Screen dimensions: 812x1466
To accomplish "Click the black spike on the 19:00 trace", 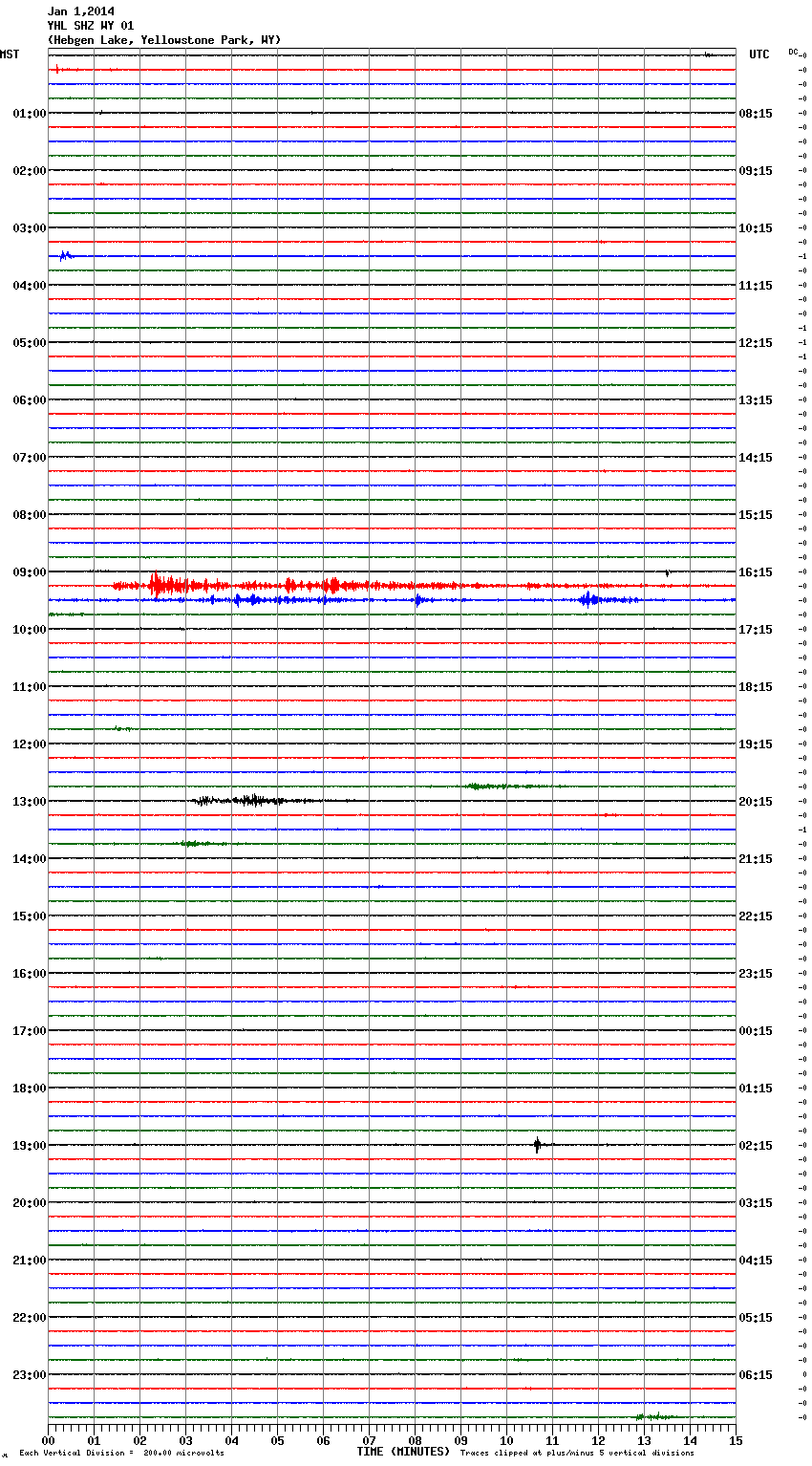I will (538, 1144).
